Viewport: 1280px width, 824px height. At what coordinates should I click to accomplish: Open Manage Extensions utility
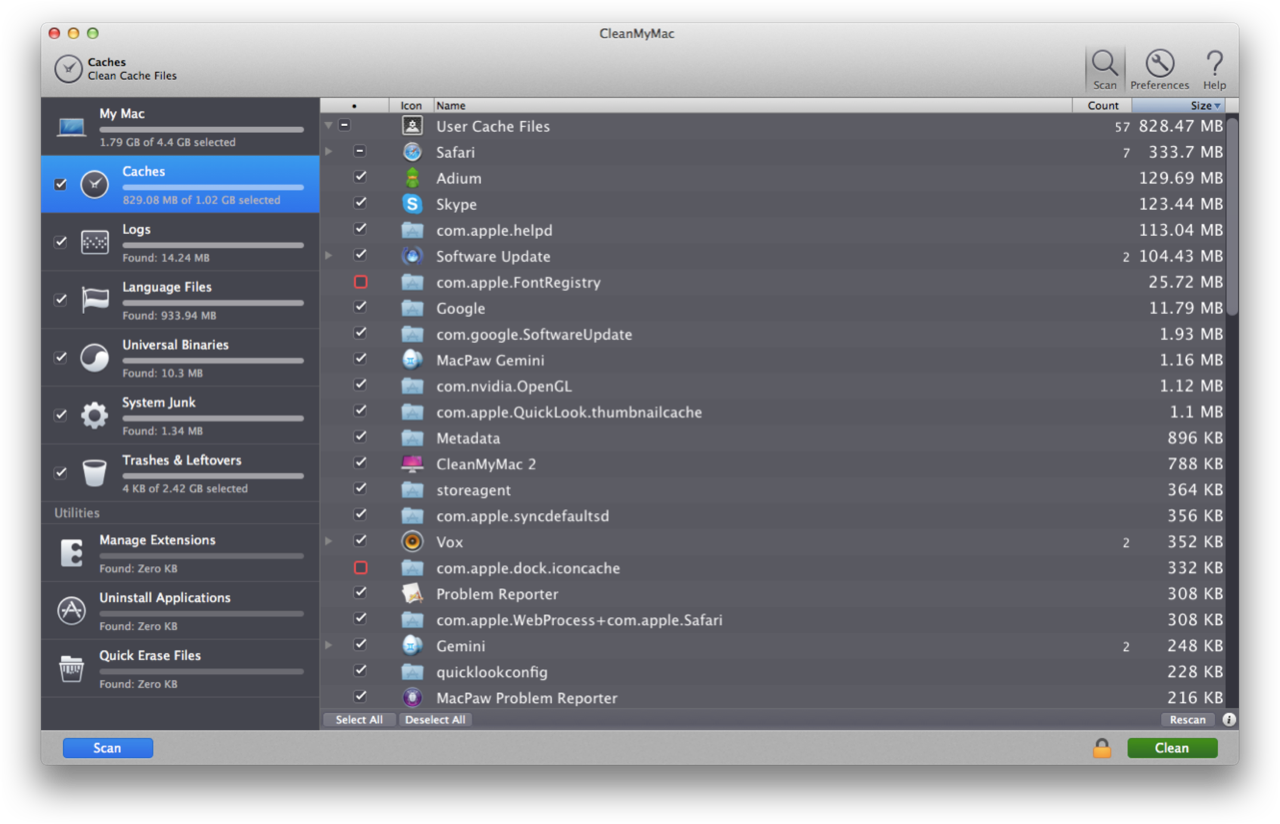180,553
